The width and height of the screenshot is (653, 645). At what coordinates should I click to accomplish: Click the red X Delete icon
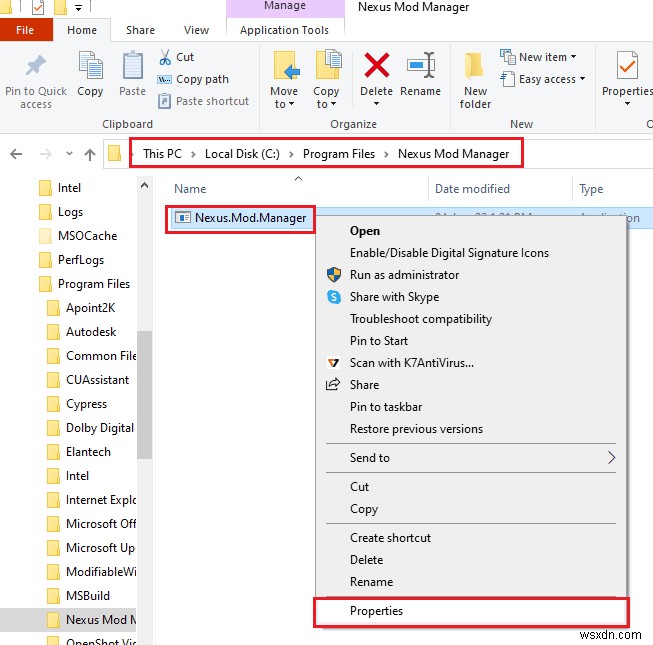tap(376, 65)
